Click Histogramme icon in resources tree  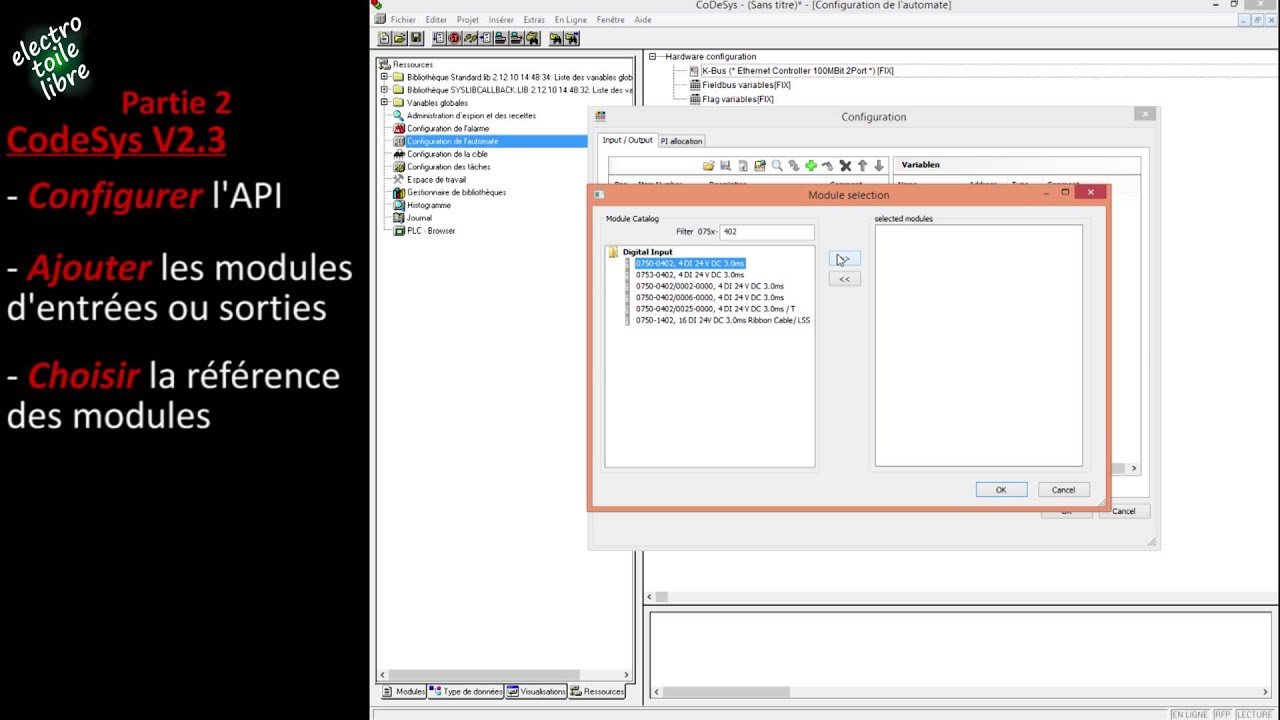399,205
